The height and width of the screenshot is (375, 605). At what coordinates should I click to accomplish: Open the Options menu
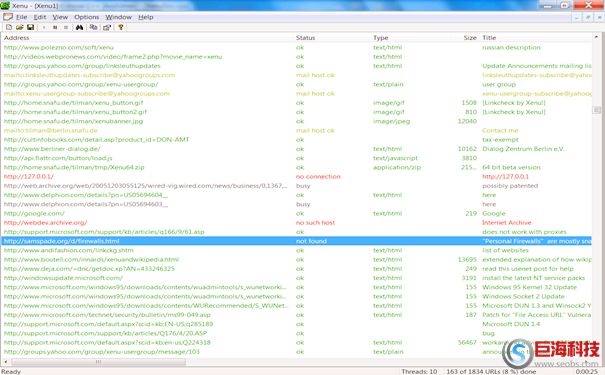(x=86, y=17)
